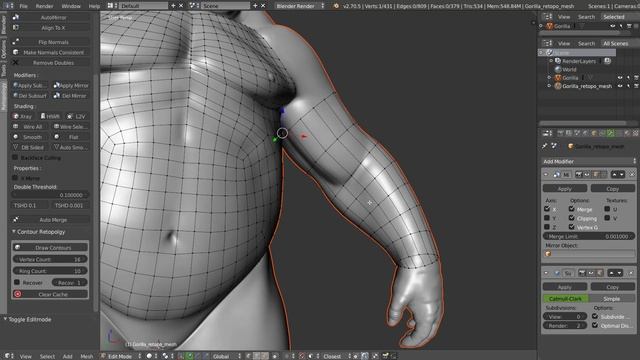
Task: Click the Draw Contours button
Action: click(x=51, y=247)
